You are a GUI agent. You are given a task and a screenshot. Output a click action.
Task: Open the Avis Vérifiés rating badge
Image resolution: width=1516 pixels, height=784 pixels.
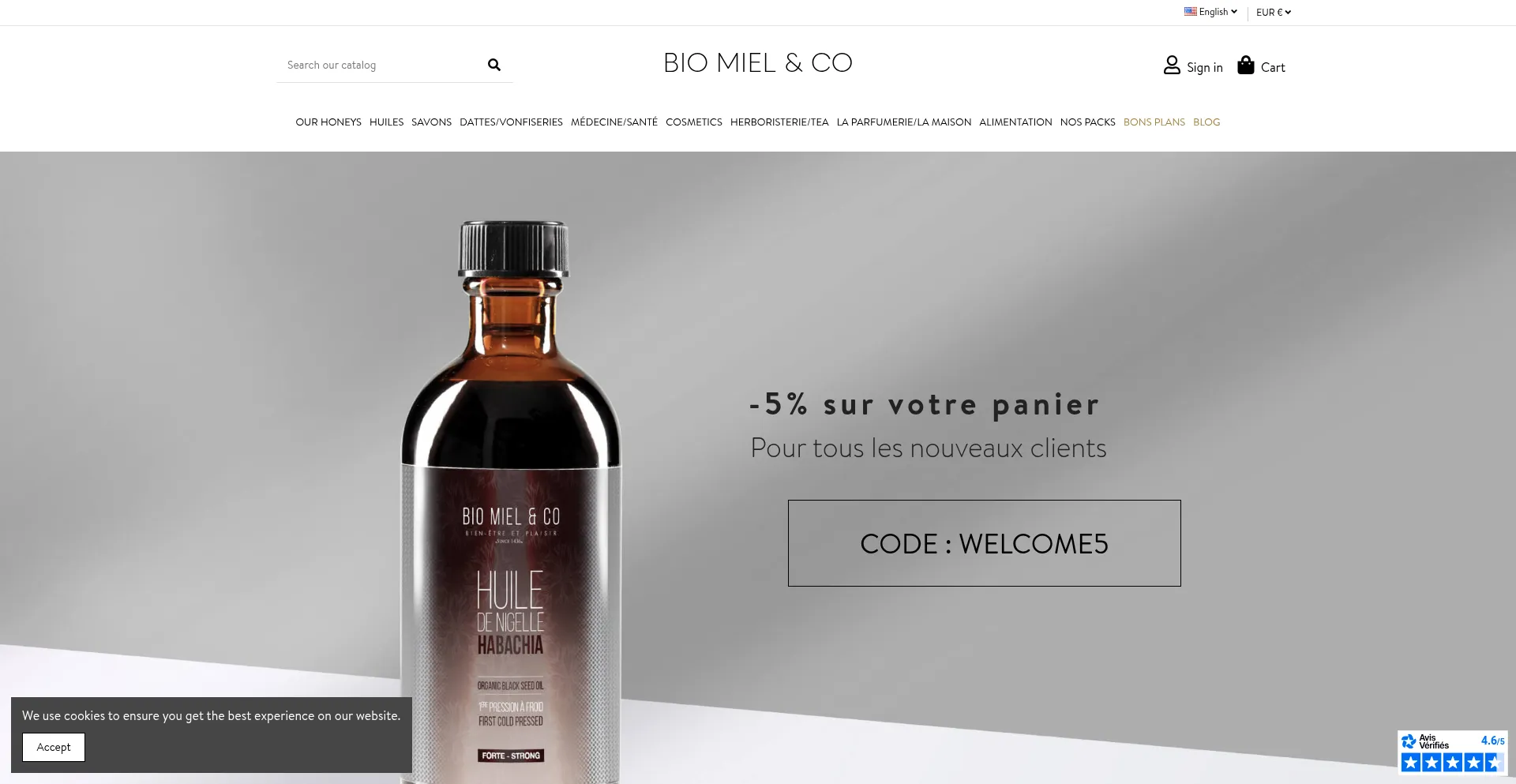1452,752
